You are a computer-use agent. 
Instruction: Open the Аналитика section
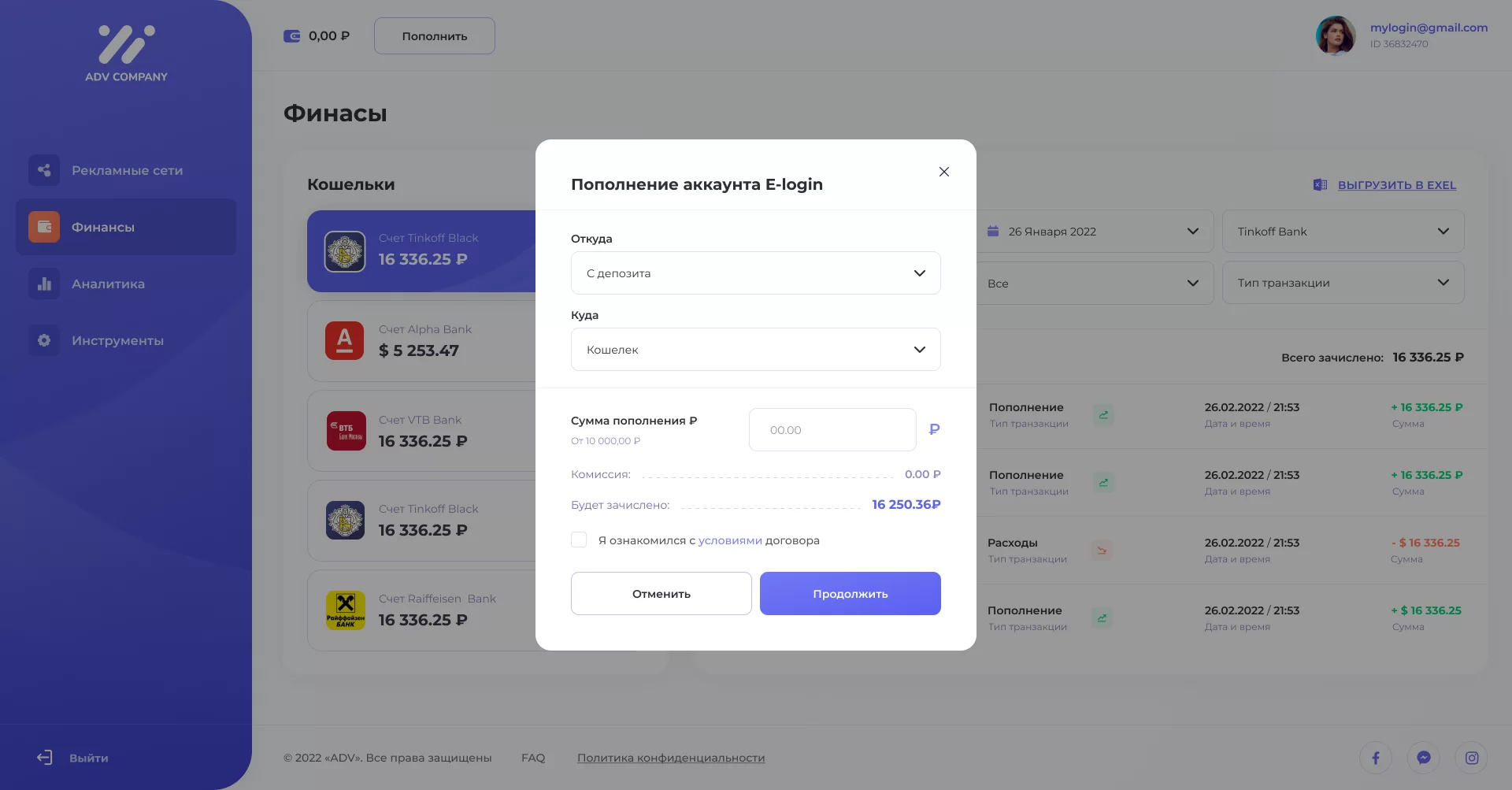[126, 284]
